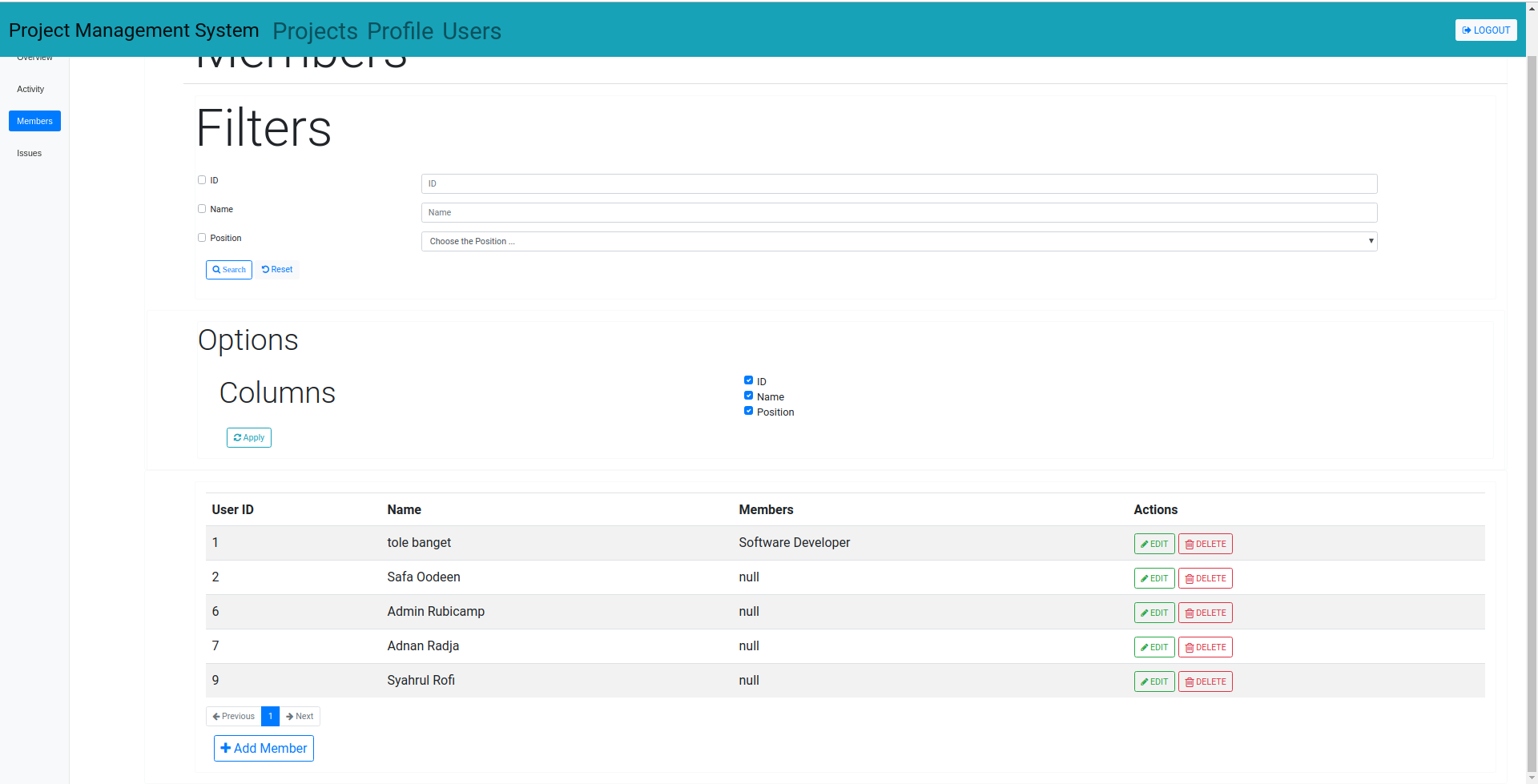The height and width of the screenshot is (784, 1538).
Task: Click the Add Member plus button
Action: (x=264, y=749)
